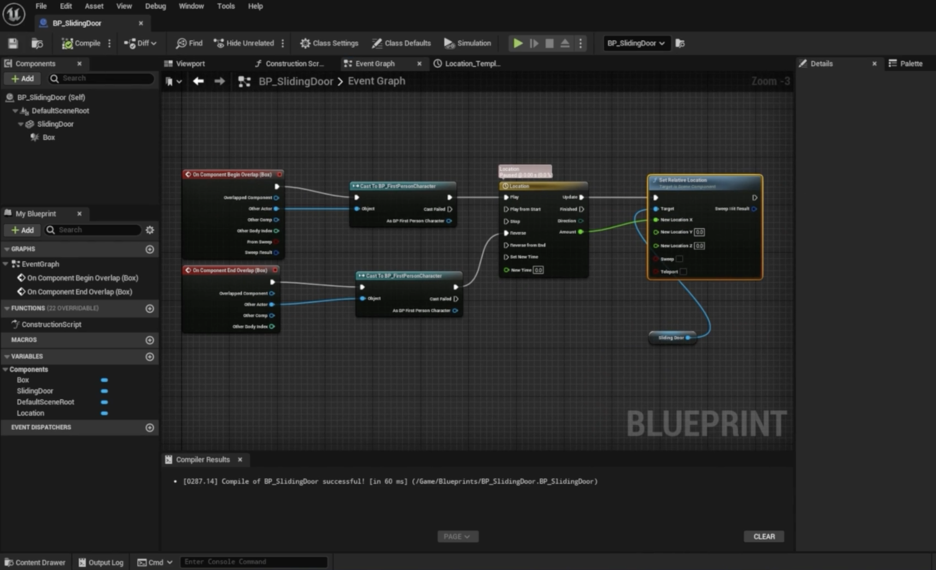Collapse the SlidingDoor component tree
The image size is (936, 570).
point(20,124)
